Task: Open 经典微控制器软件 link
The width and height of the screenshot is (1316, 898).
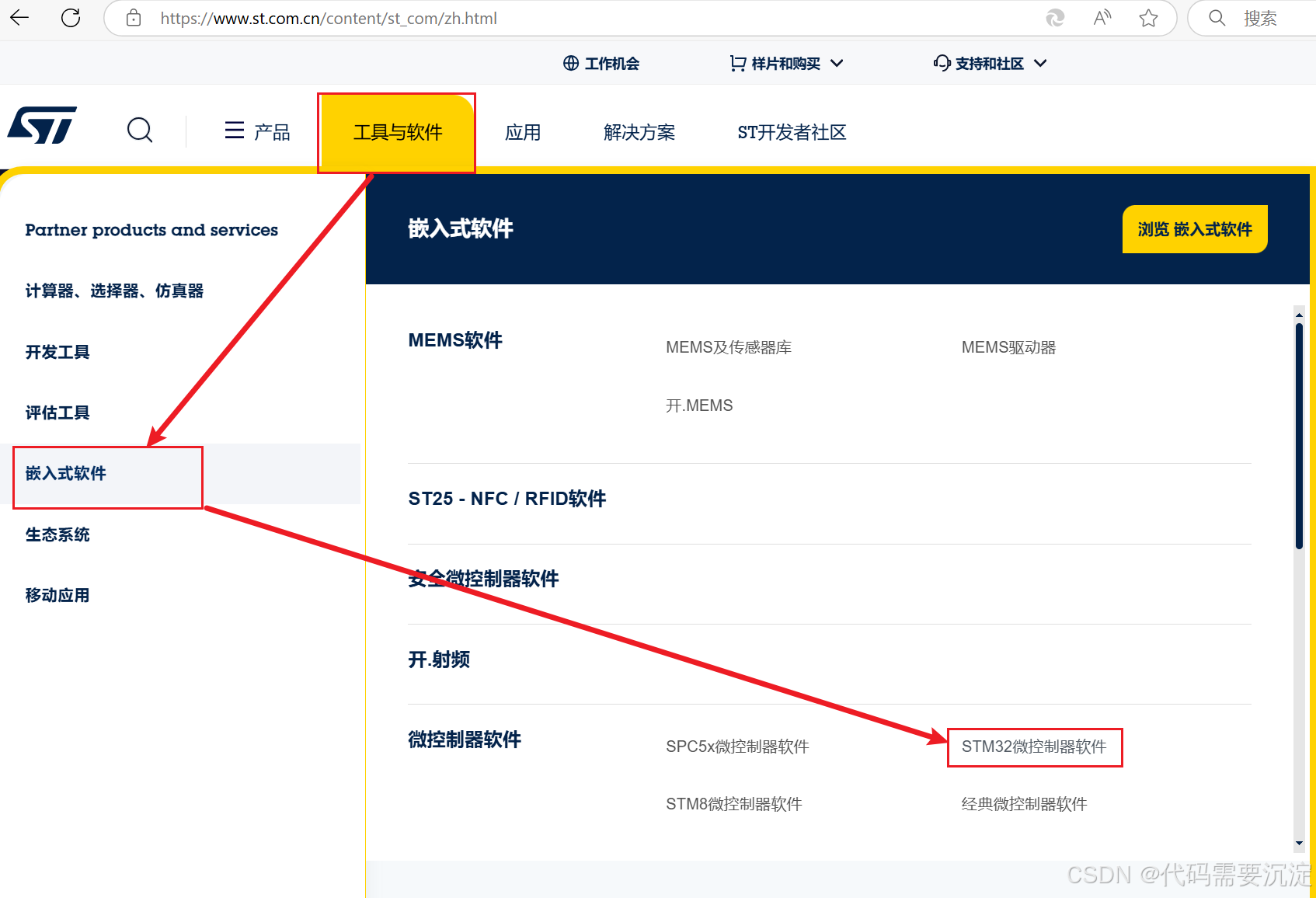Action: tap(1024, 804)
